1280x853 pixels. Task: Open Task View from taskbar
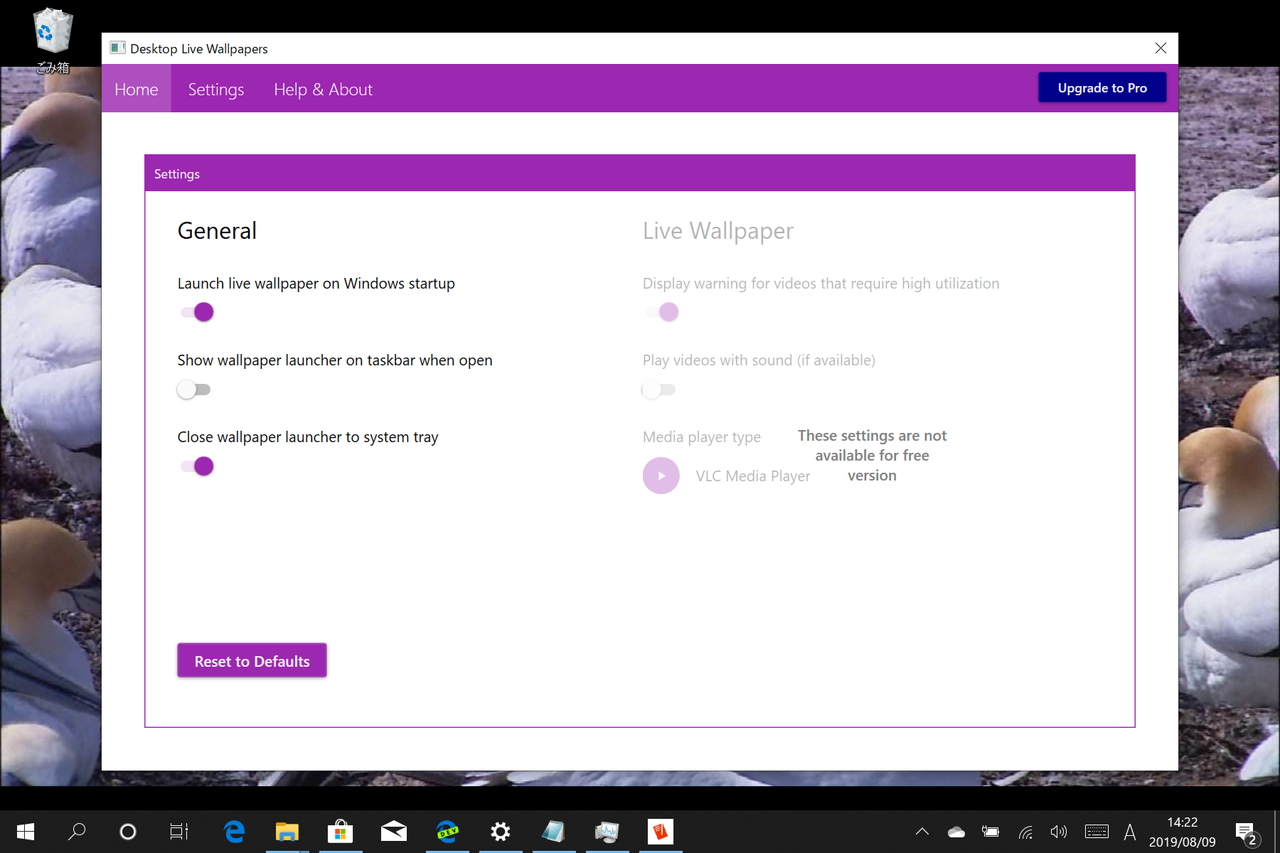(x=179, y=831)
